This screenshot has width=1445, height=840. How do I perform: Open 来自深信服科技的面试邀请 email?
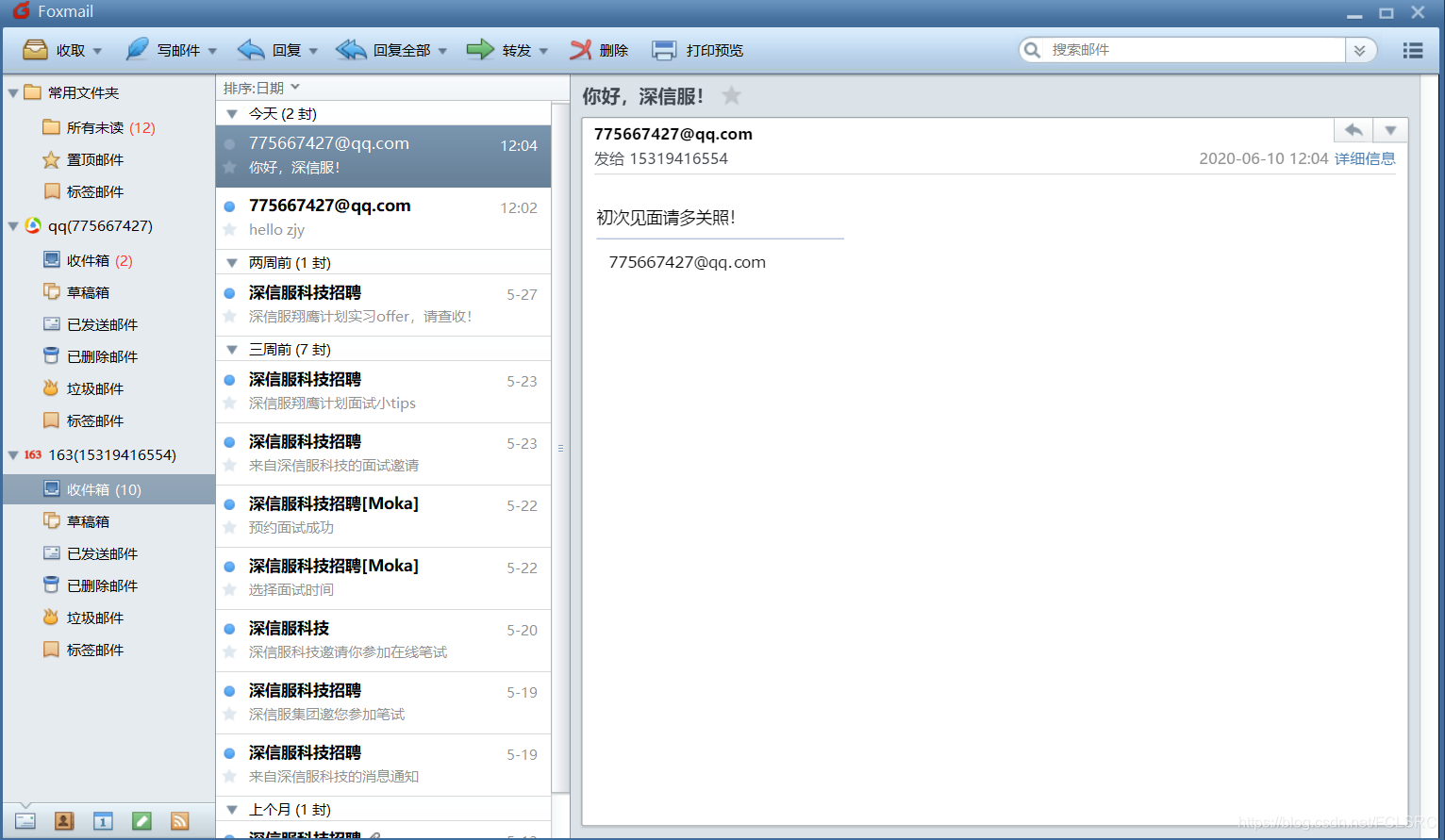click(x=383, y=453)
